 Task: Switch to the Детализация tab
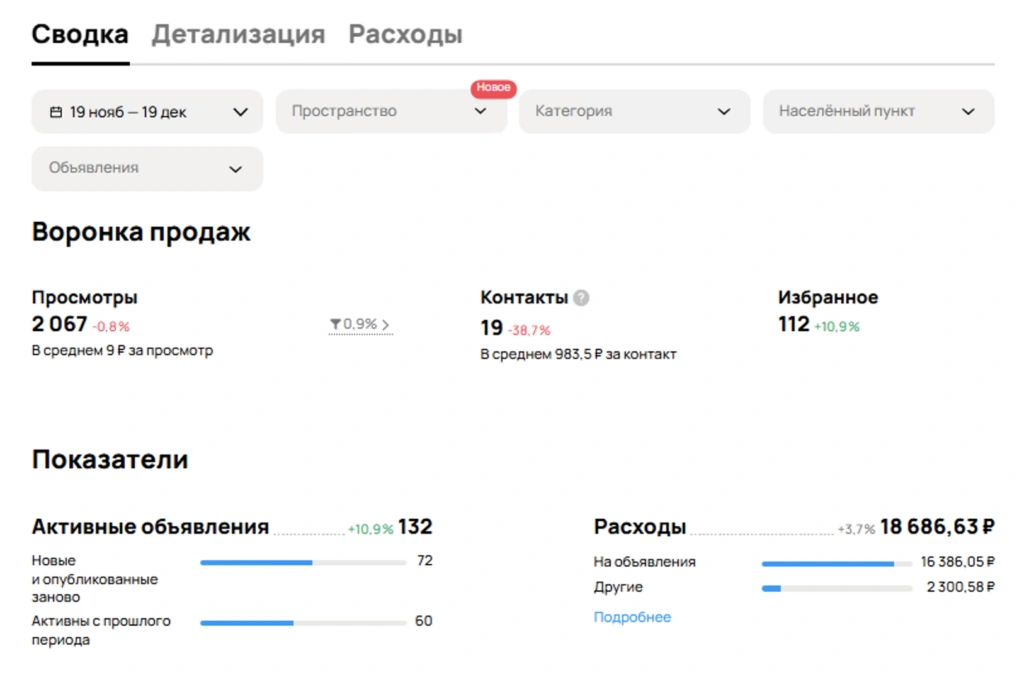pyautogui.click(x=238, y=34)
